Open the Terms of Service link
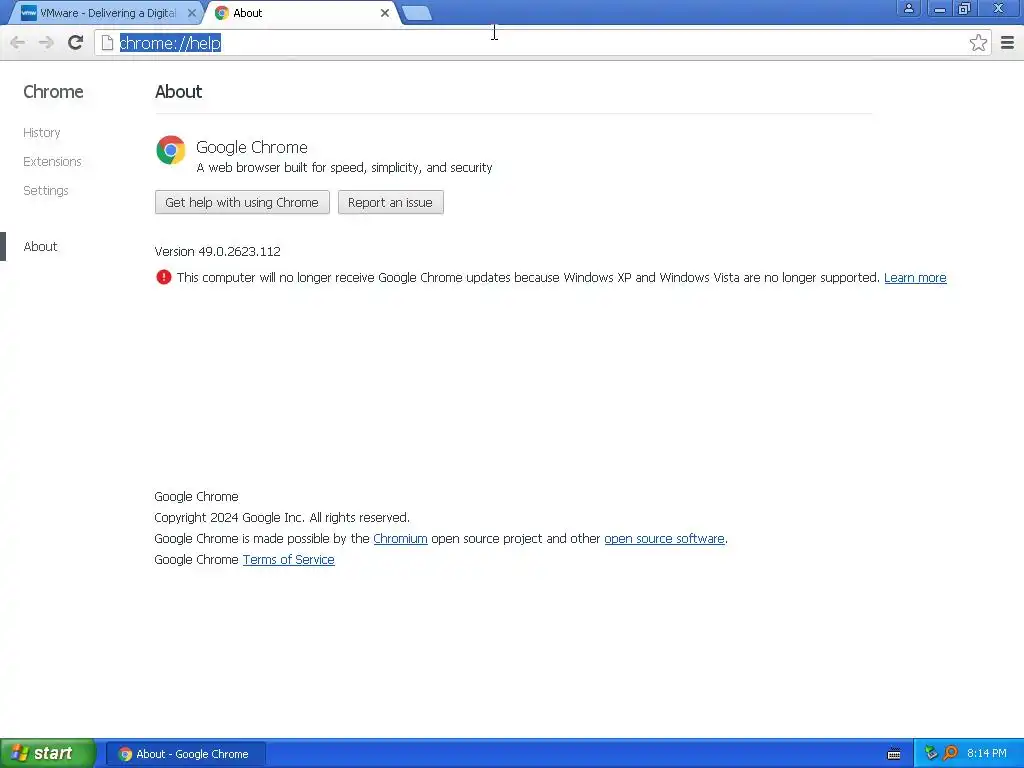Image resolution: width=1024 pixels, height=768 pixels. coord(289,560)
